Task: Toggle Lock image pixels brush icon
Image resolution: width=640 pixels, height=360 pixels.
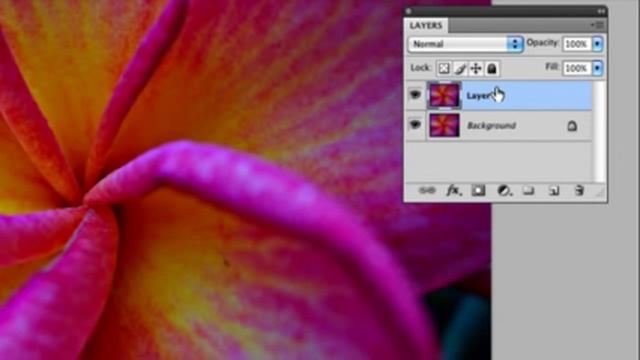Action: [x=460, y=69]
